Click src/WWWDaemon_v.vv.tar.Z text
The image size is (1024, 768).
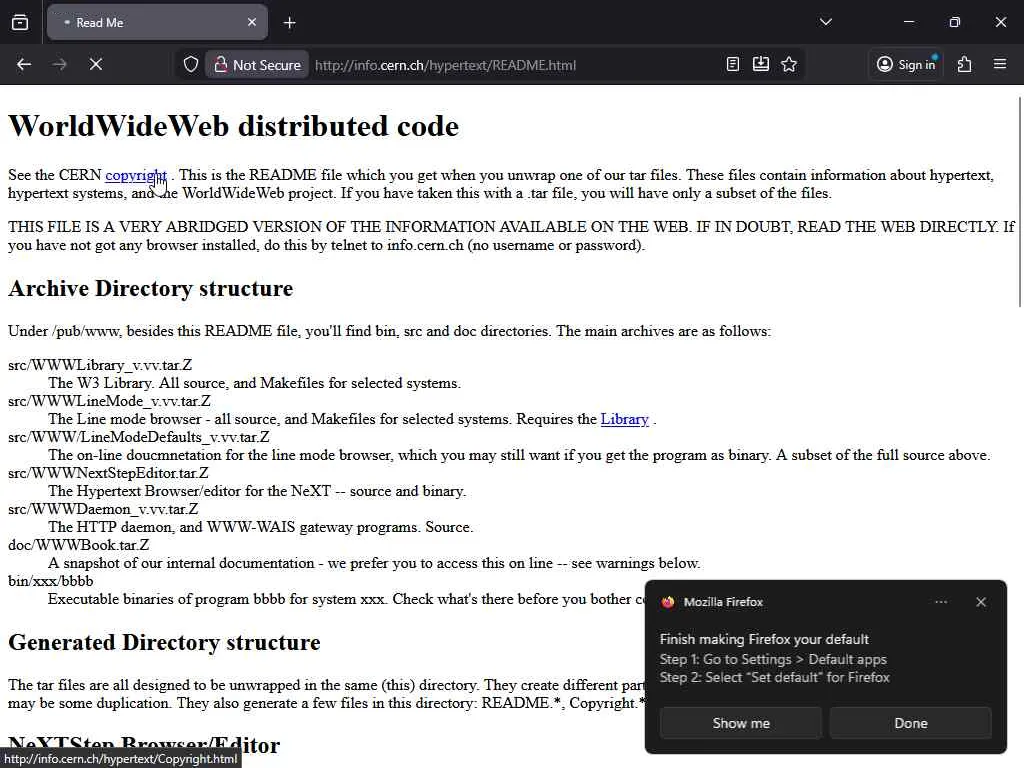[103, 509]
